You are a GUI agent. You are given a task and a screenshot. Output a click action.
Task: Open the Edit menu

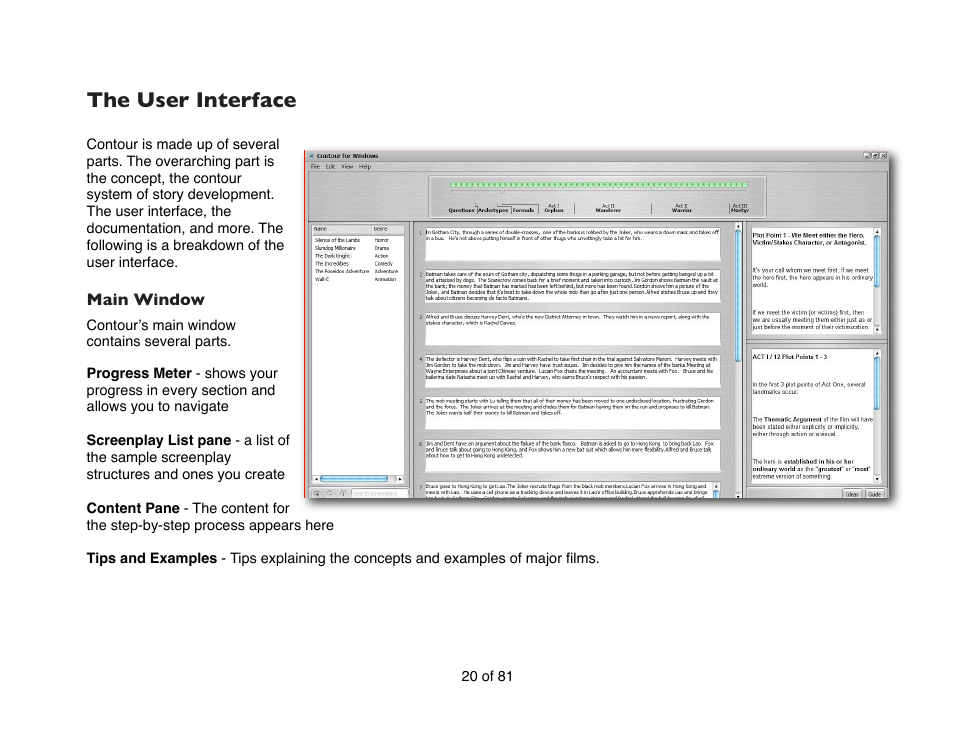[x=330, y=167]
